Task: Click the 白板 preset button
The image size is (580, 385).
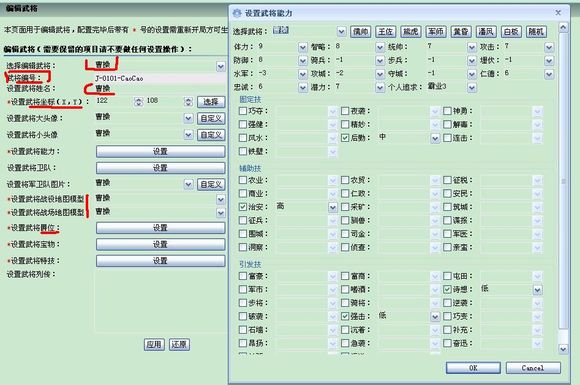Action: point(511,32)
